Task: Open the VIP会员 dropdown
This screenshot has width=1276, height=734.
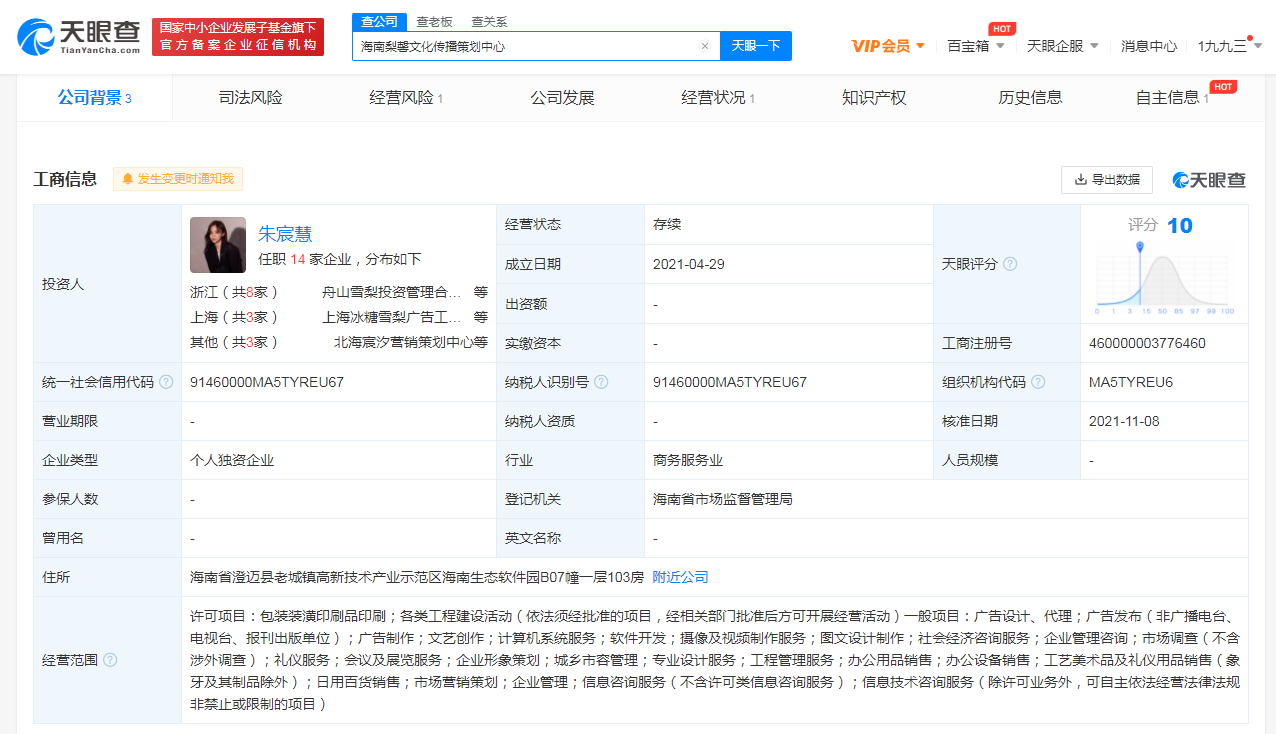Action: tap(888, 46)
